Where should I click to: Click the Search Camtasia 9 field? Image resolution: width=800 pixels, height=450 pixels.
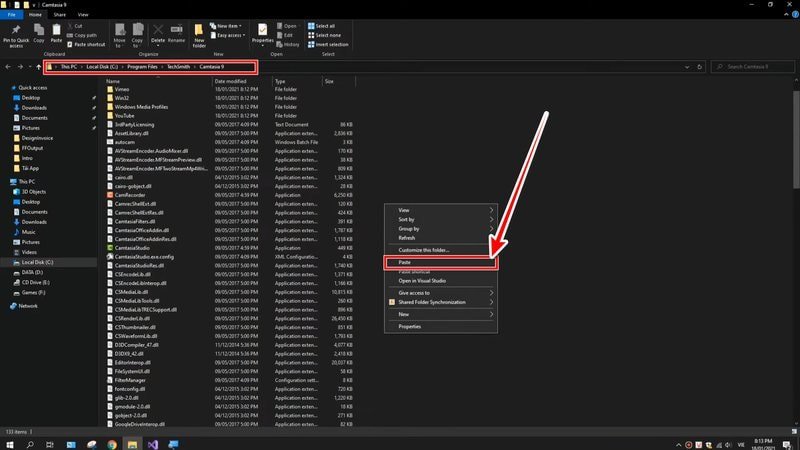[753, 67]
